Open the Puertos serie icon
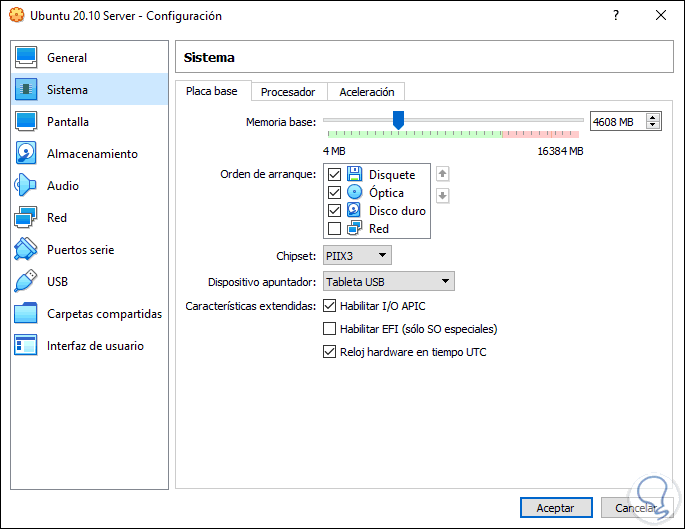This screenshot has width=685, height=529. pos(26,250)
